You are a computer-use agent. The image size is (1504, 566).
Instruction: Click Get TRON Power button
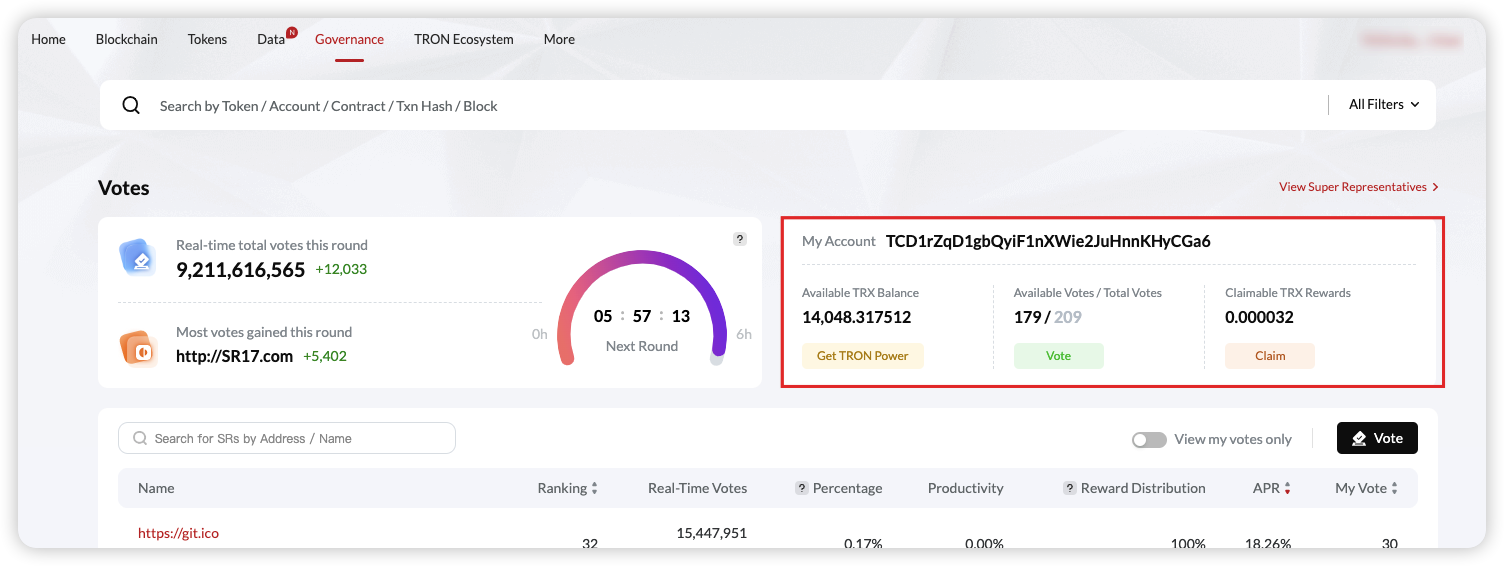point(863,356)
